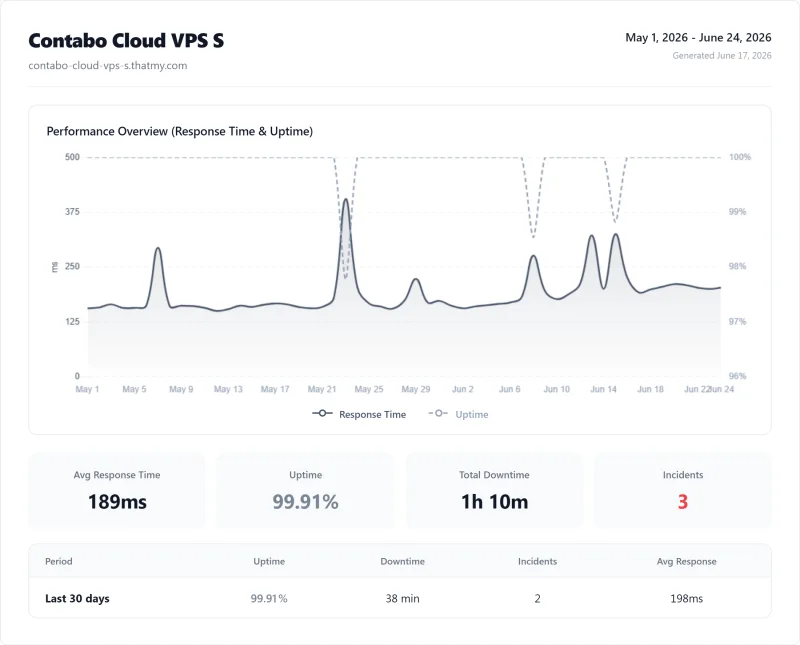Click the May 25 x-axis label

pos(369,389)
